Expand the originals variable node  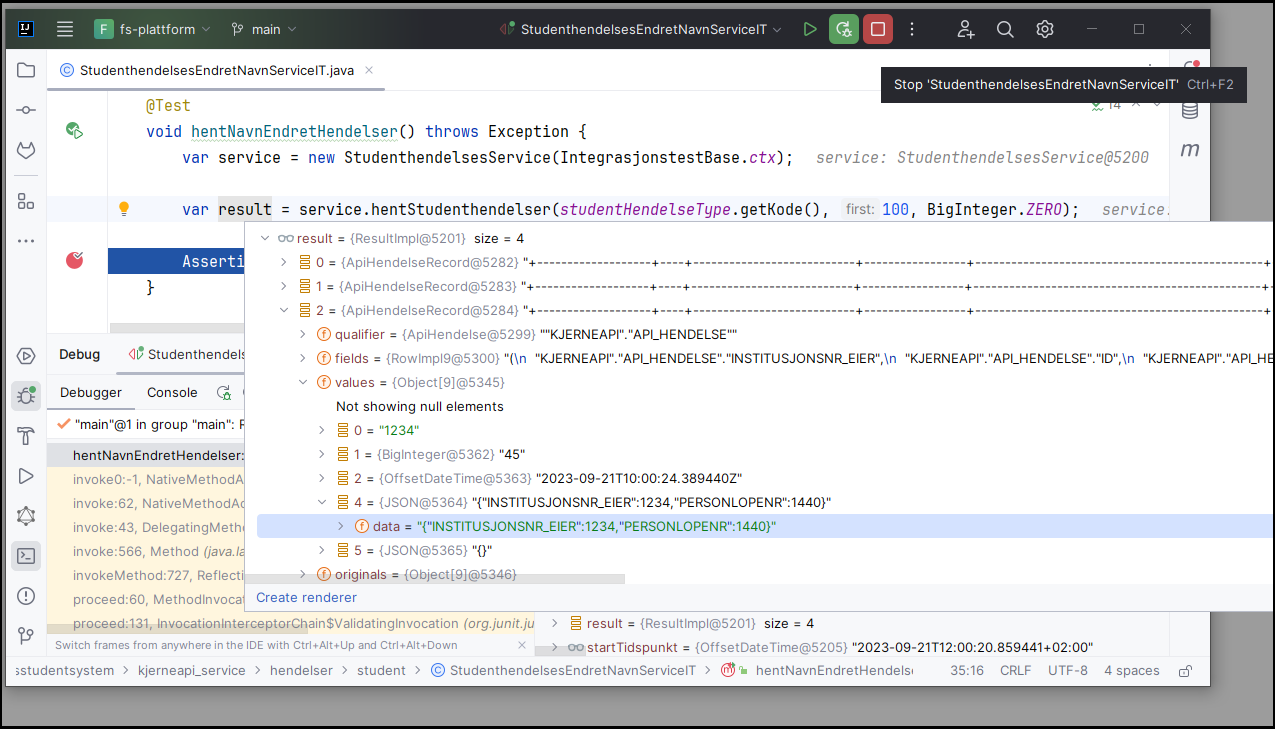(x=303, y=574)
